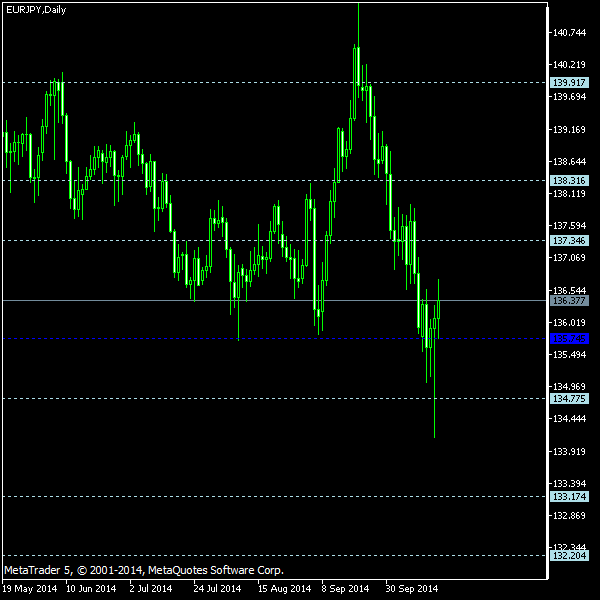Click the 133.919 price scale value
Viewport: 600px width, 600px height.
[569, 452]
